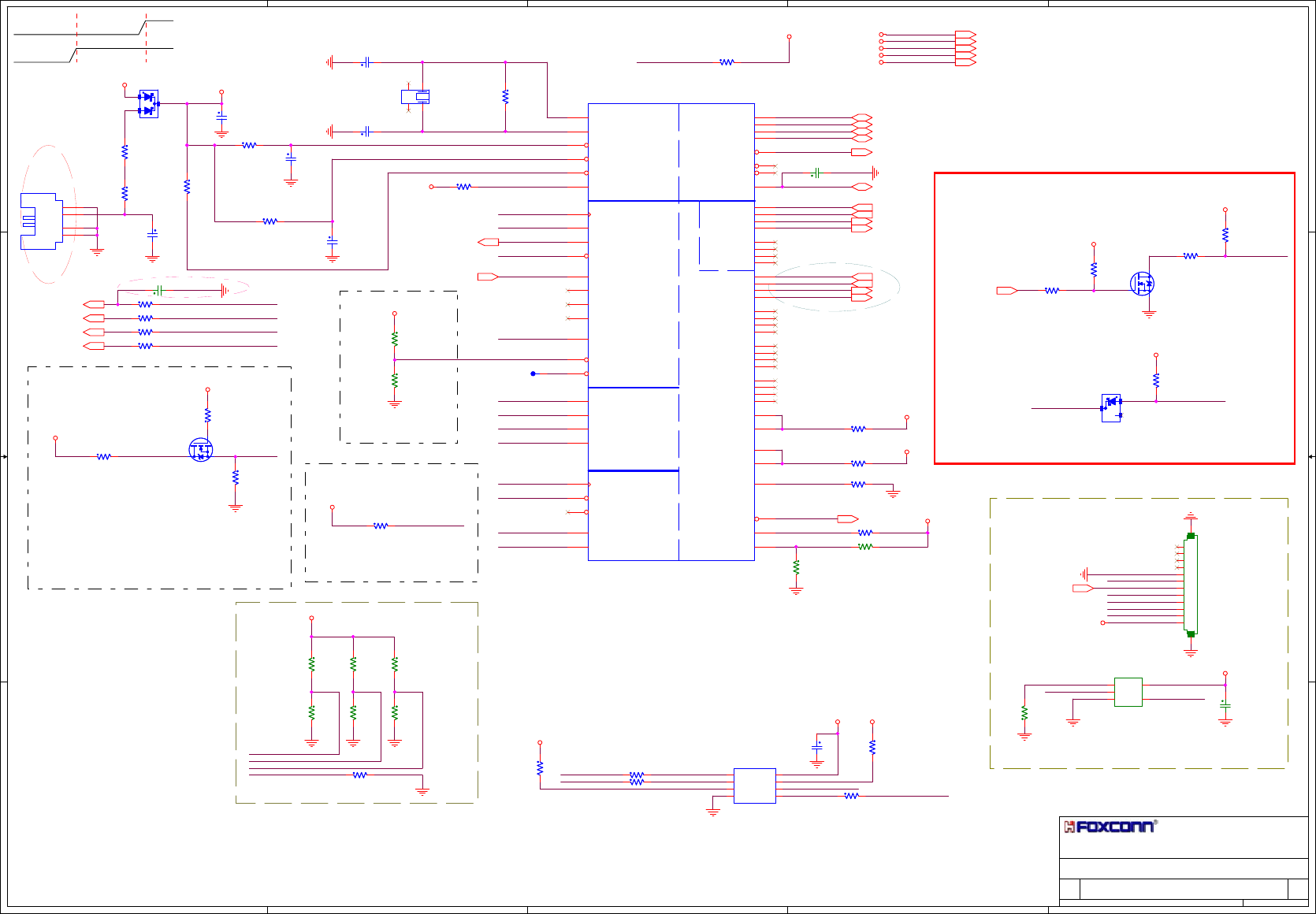Select the MOSFET in the left dashed box
Image resolution: width=1316 pixels, height=914 pixels.
coord(201,450)
